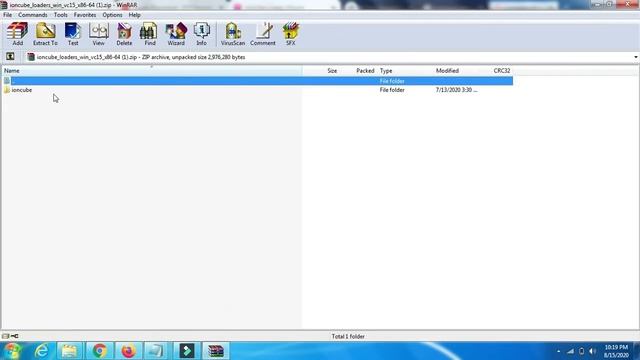Click the Delete toolbar icon
Viewport: 640px width, 360px height.
(124, 33)
